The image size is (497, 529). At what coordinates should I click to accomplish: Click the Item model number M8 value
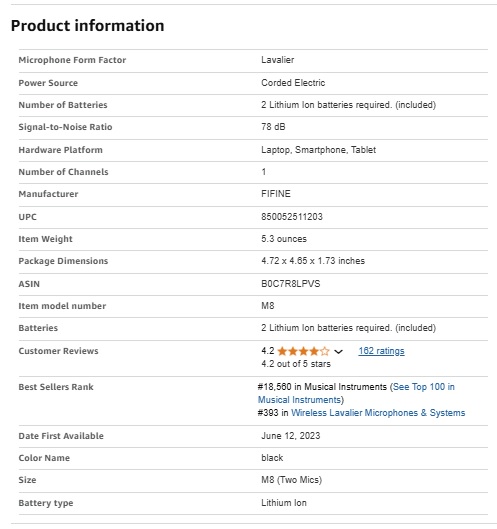(x=268, y=306)
